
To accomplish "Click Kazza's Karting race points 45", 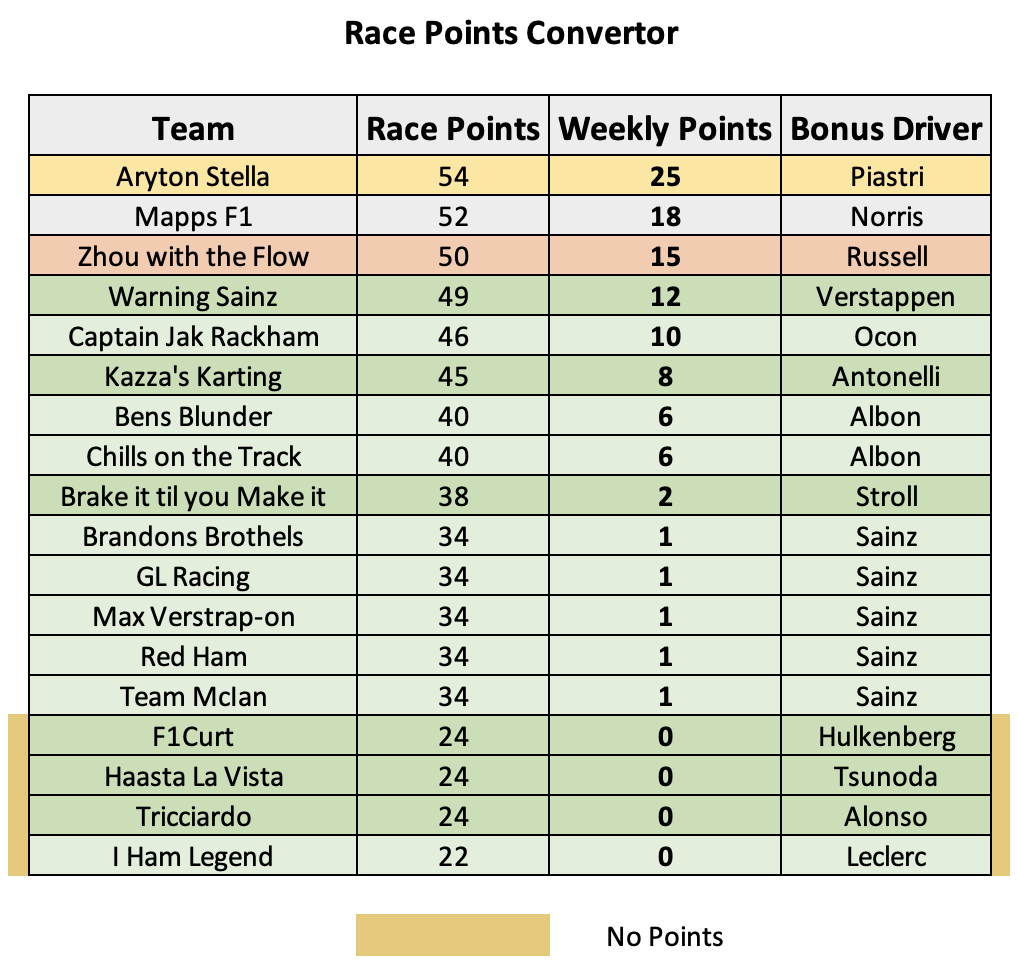I will [453, 376].
